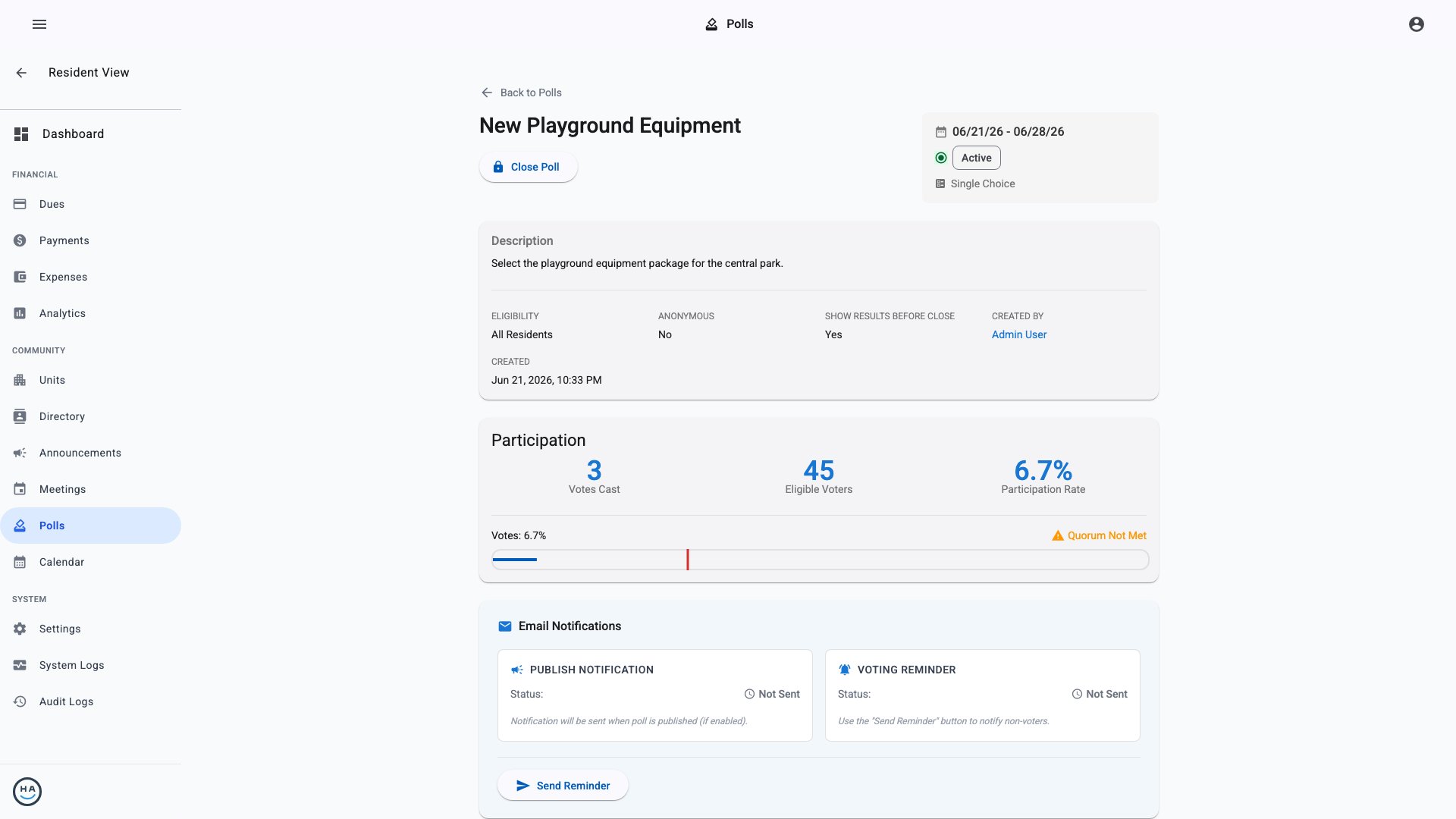This screenshot has height=819, width=1456.
Task: View System Logs
Action: click(91, 665)
